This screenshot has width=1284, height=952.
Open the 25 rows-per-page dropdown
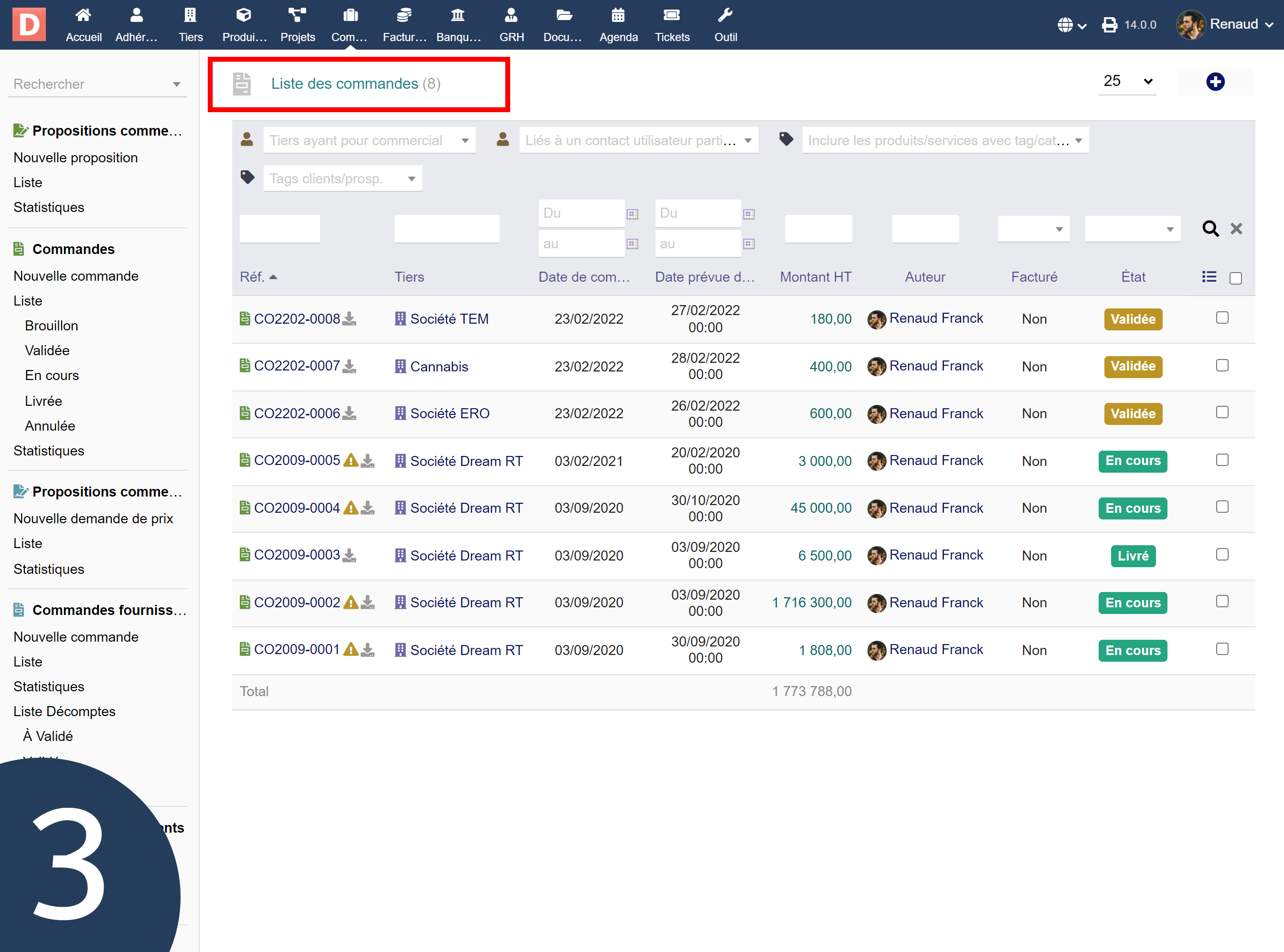click(1126, 81)
